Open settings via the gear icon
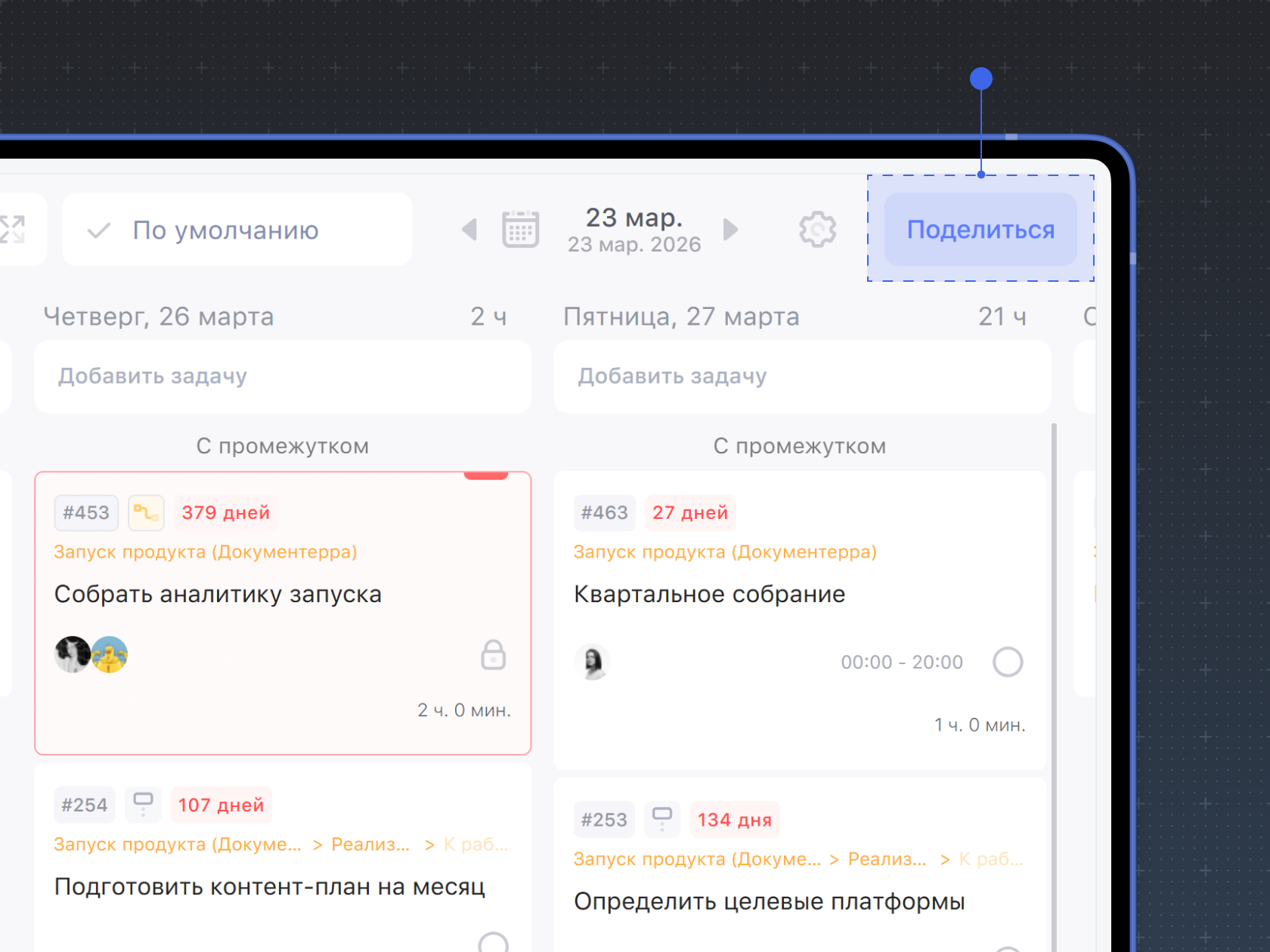Viewport: 1270px width, 952px height. pyautogui.click(x=817, y=230)
